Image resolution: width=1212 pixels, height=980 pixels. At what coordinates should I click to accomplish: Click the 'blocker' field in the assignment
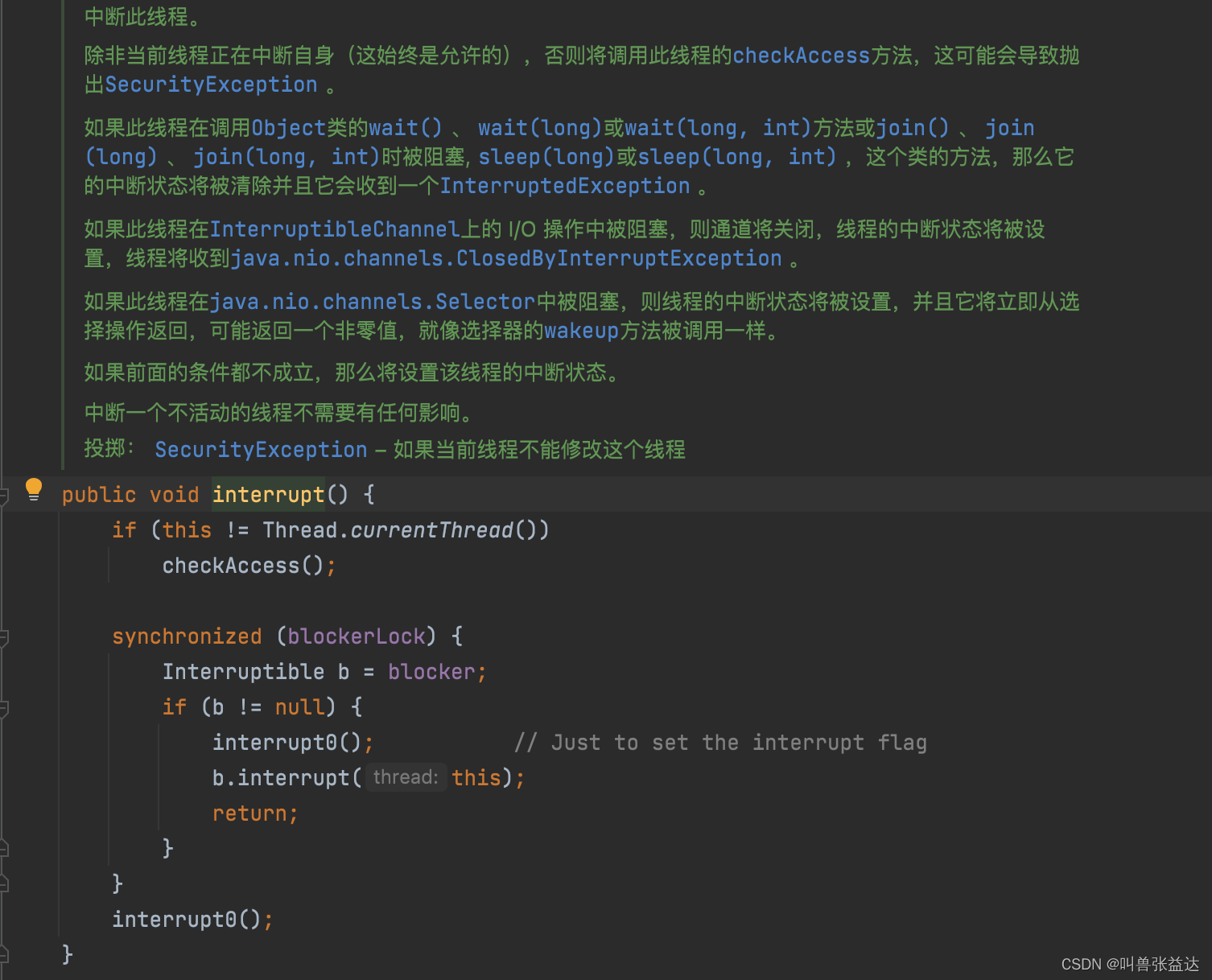click(x=431, y=672)
